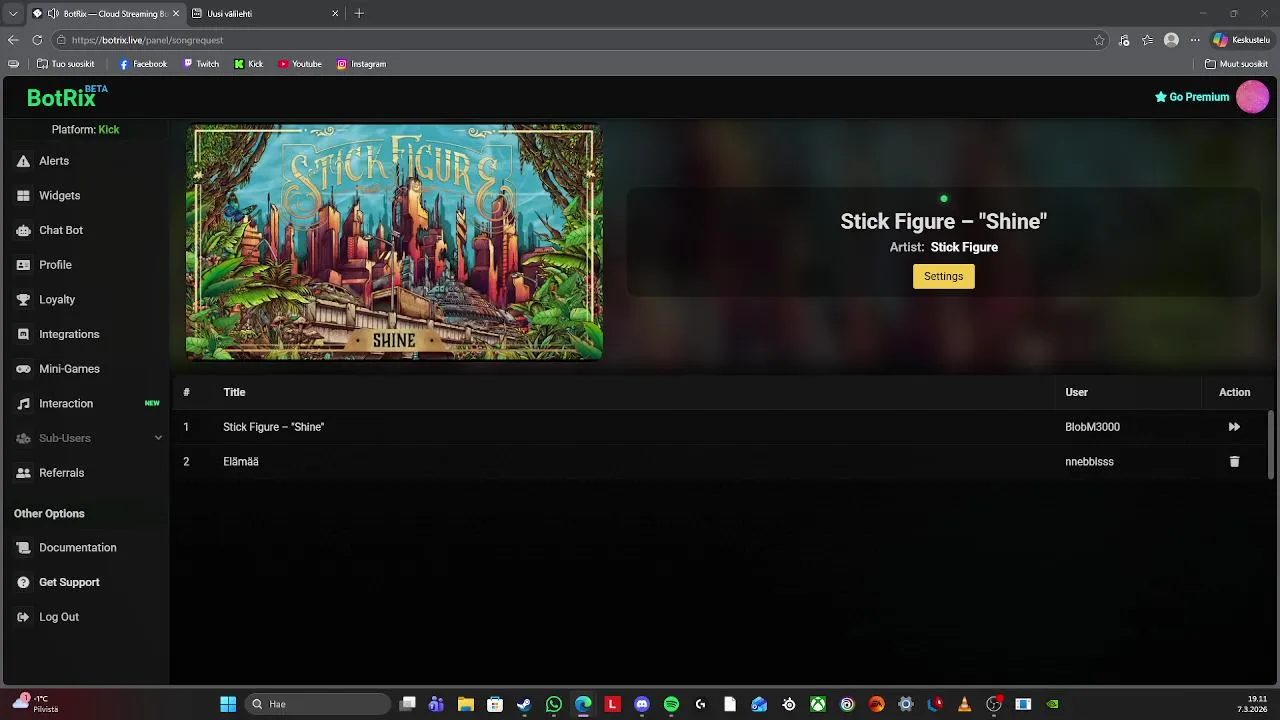Open the Facebook bookmark
The width and height of the screenshot is (1280, 720).
[x=143, y=64]
